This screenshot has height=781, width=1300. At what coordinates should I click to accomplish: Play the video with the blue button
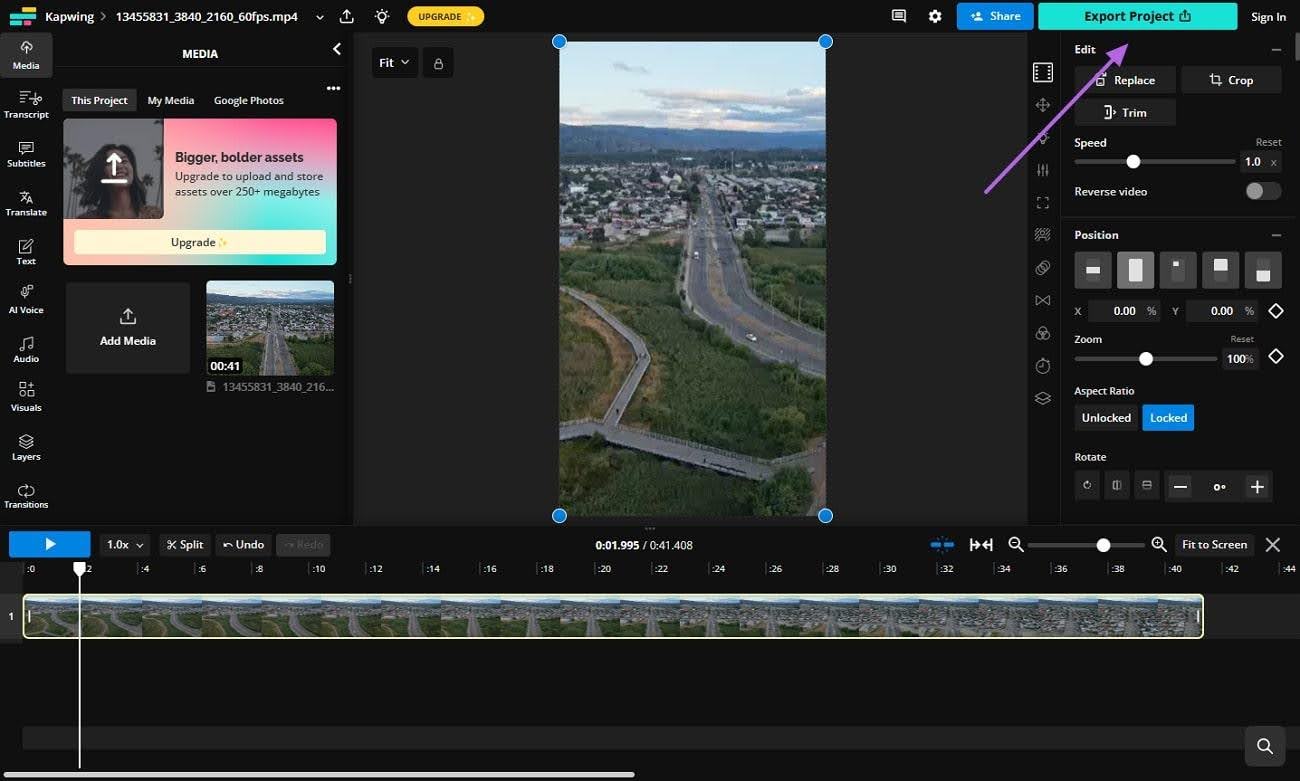[50, 544]
